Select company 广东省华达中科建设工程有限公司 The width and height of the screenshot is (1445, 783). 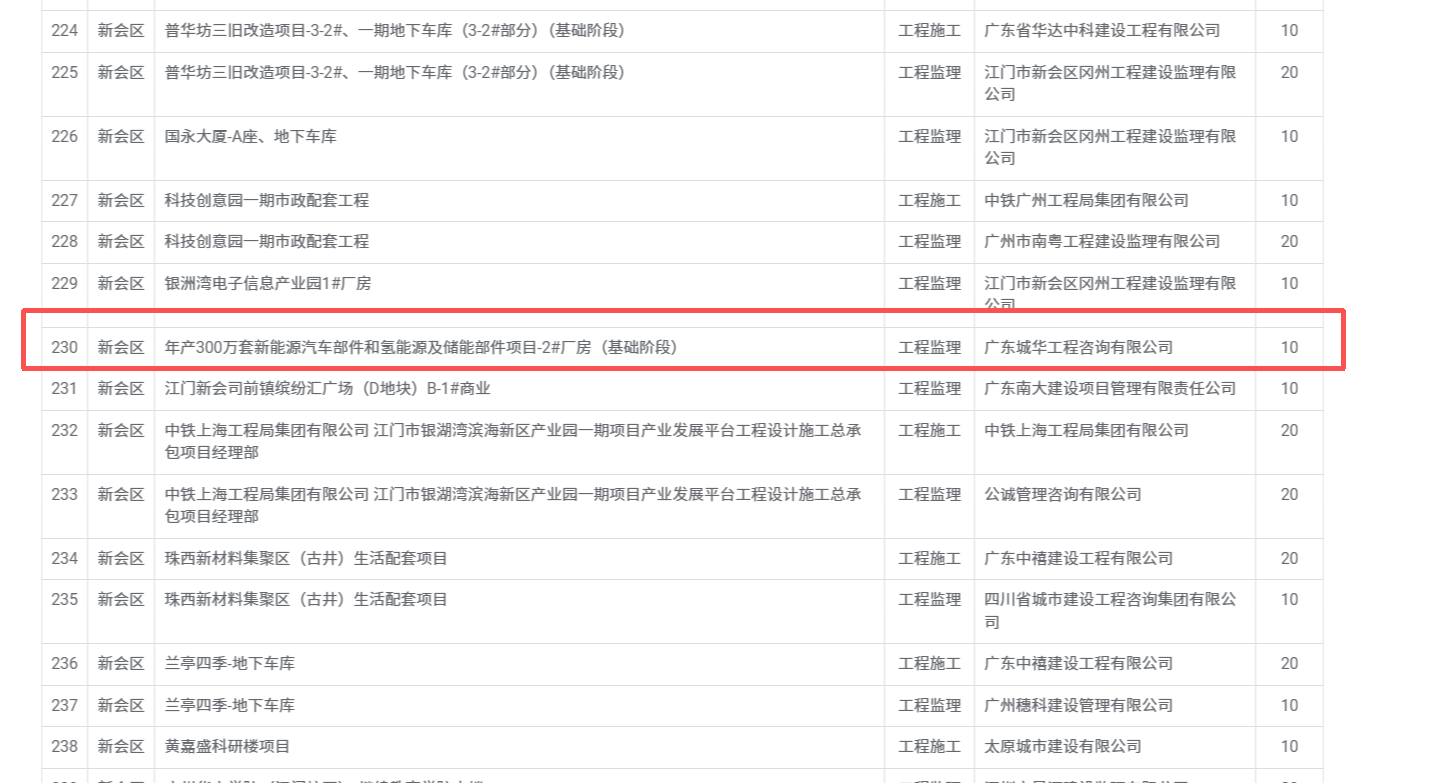pos(1102,31)
